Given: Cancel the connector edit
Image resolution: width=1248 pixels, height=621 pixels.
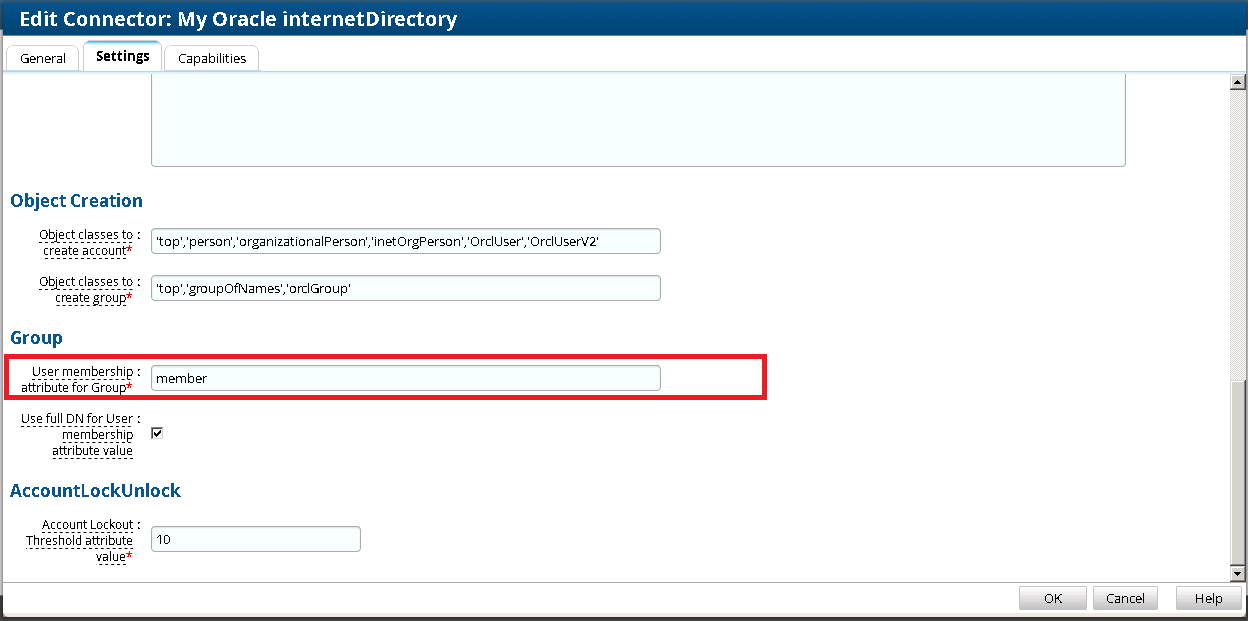Looking at the screenshot, I should click(1125, 598).
